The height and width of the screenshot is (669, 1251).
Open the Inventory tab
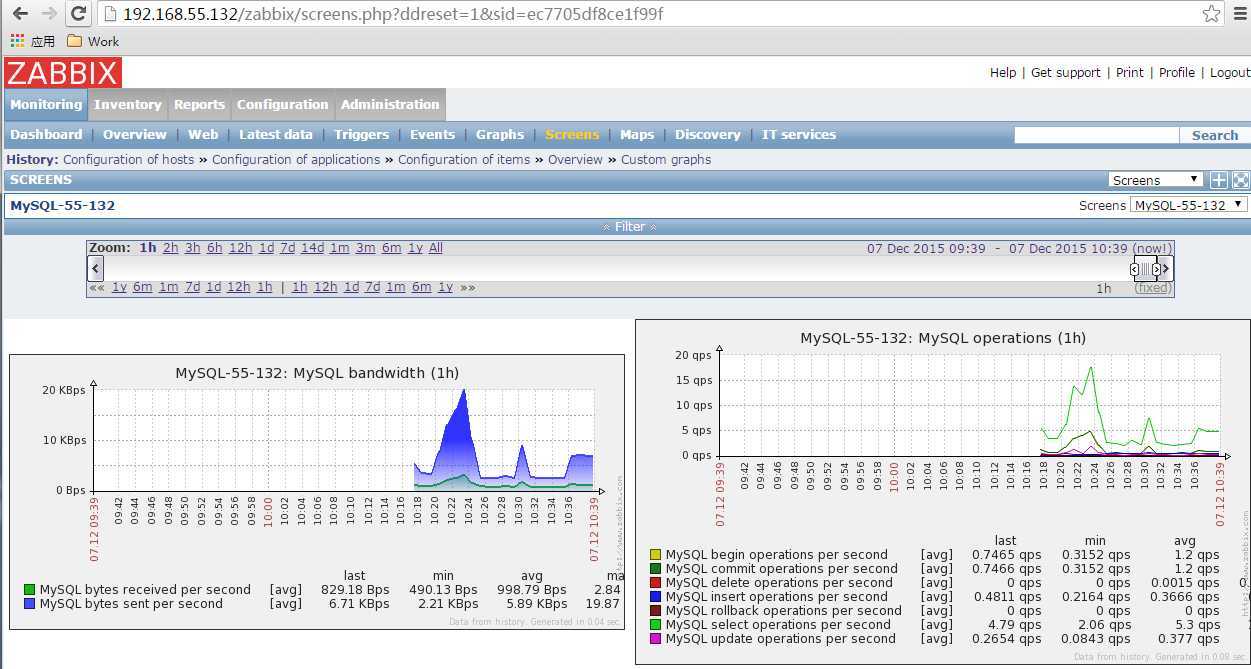(127, 104)
